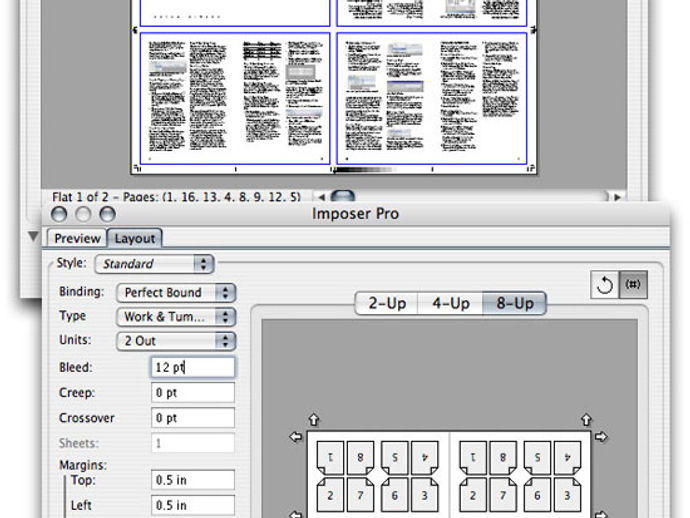Select page 1 icon in left sheet half
This screenshot has height=518, width=690.
[330, 457]
